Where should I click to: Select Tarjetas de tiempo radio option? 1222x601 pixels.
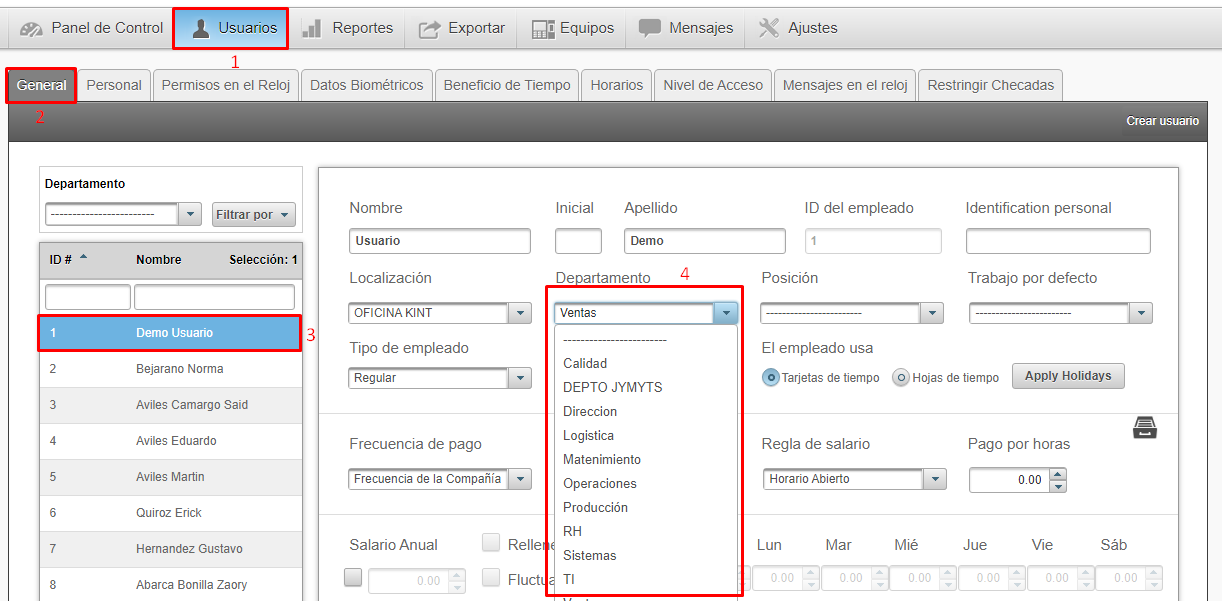coord(770,378)
